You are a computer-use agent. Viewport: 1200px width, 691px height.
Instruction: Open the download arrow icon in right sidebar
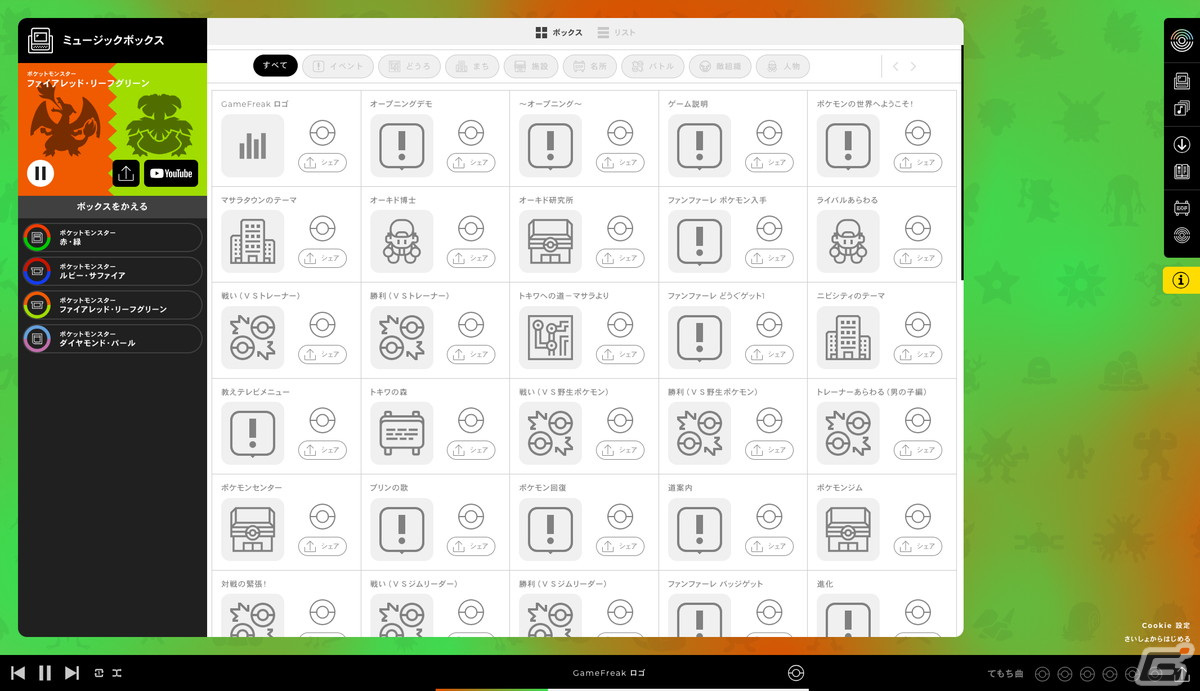1181,145
